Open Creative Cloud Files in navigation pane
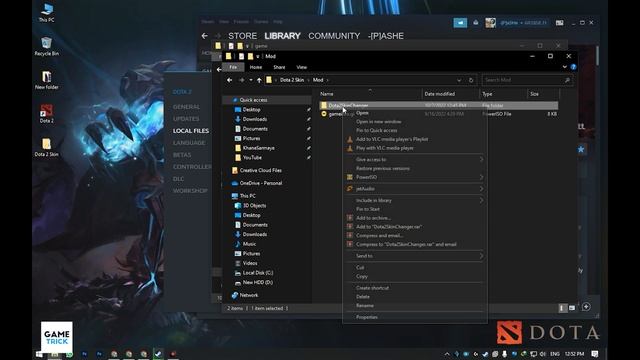640x360 pixels. pos(260,170)
